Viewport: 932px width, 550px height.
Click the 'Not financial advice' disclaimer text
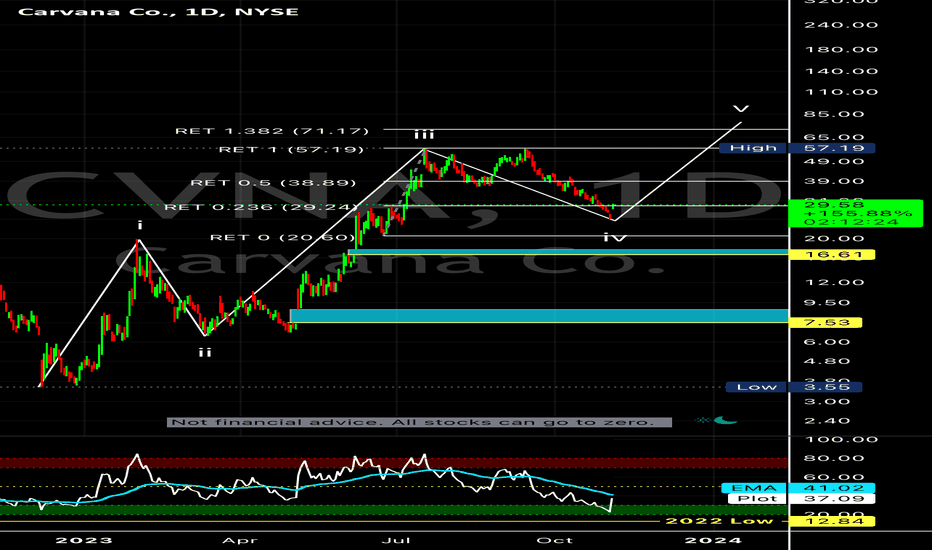420,422
